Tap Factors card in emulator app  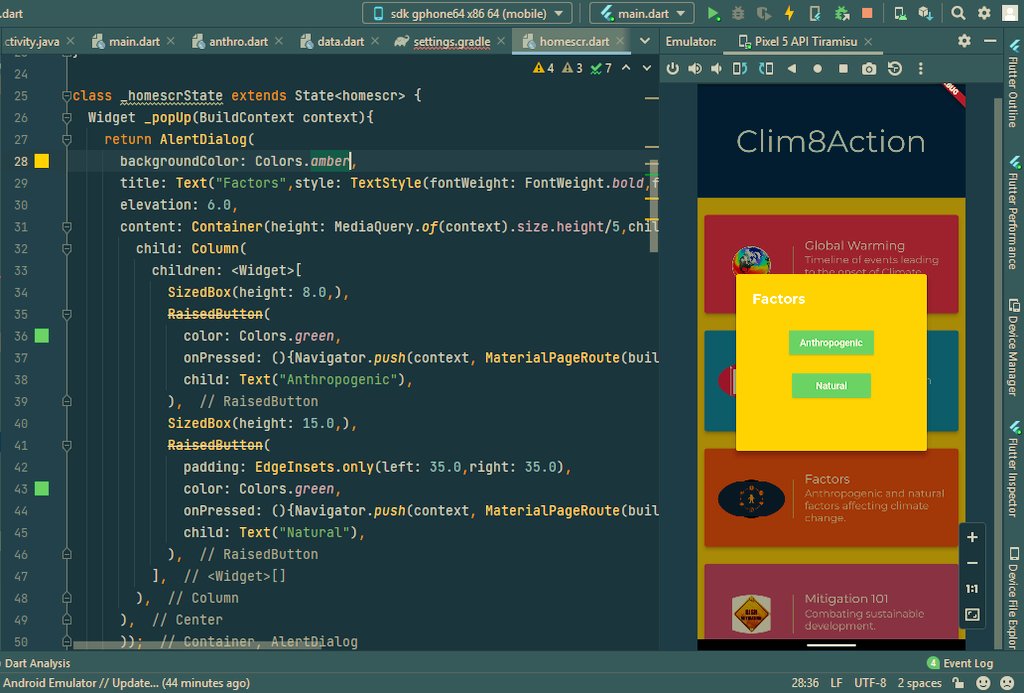point(831,498)
